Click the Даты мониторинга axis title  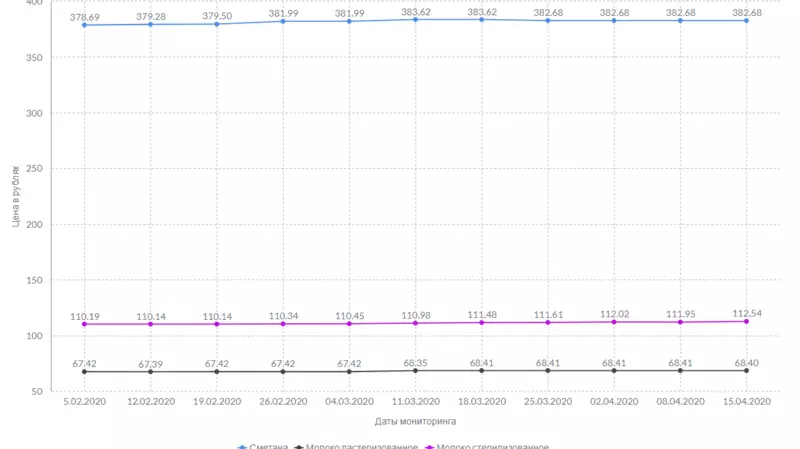415,421
